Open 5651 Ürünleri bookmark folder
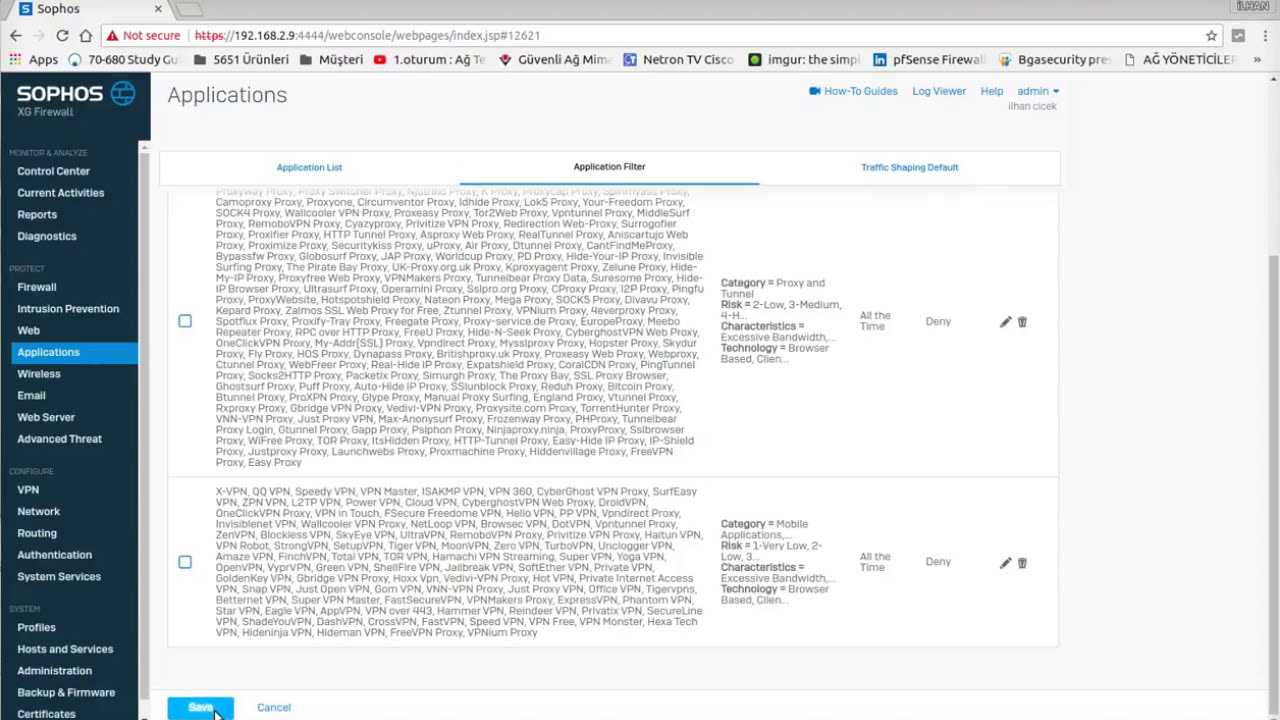 pos(241,60)
